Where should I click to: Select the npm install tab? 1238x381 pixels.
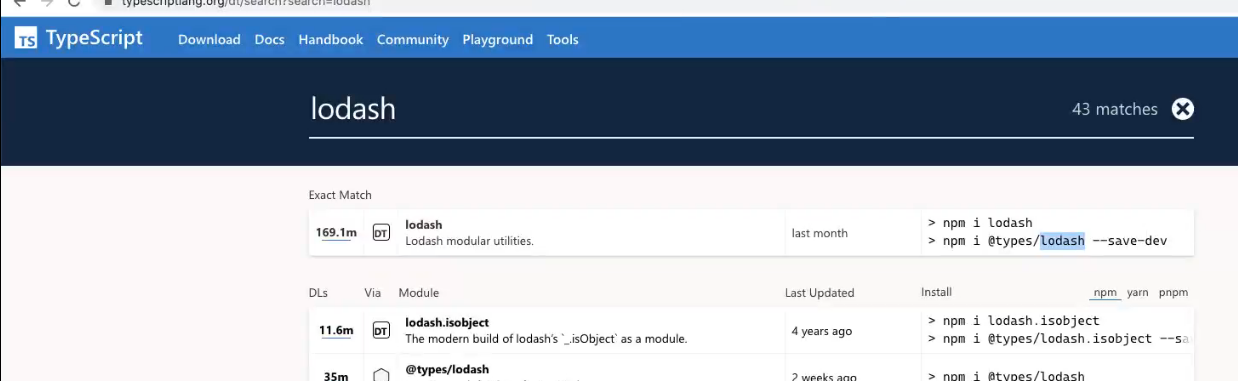click(1105, 293)
